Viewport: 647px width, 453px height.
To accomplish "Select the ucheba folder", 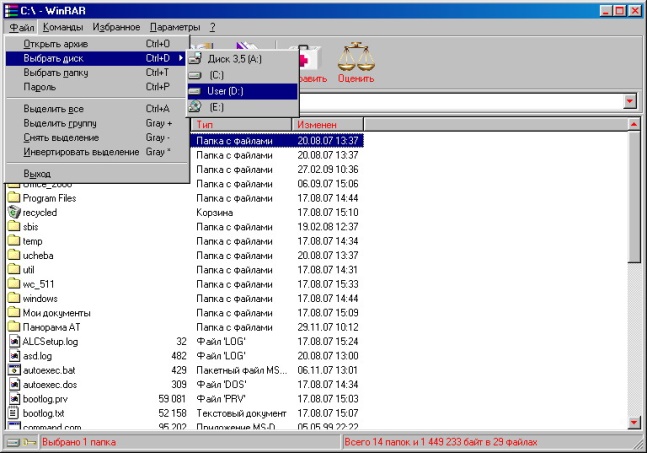I will [38, 256].
